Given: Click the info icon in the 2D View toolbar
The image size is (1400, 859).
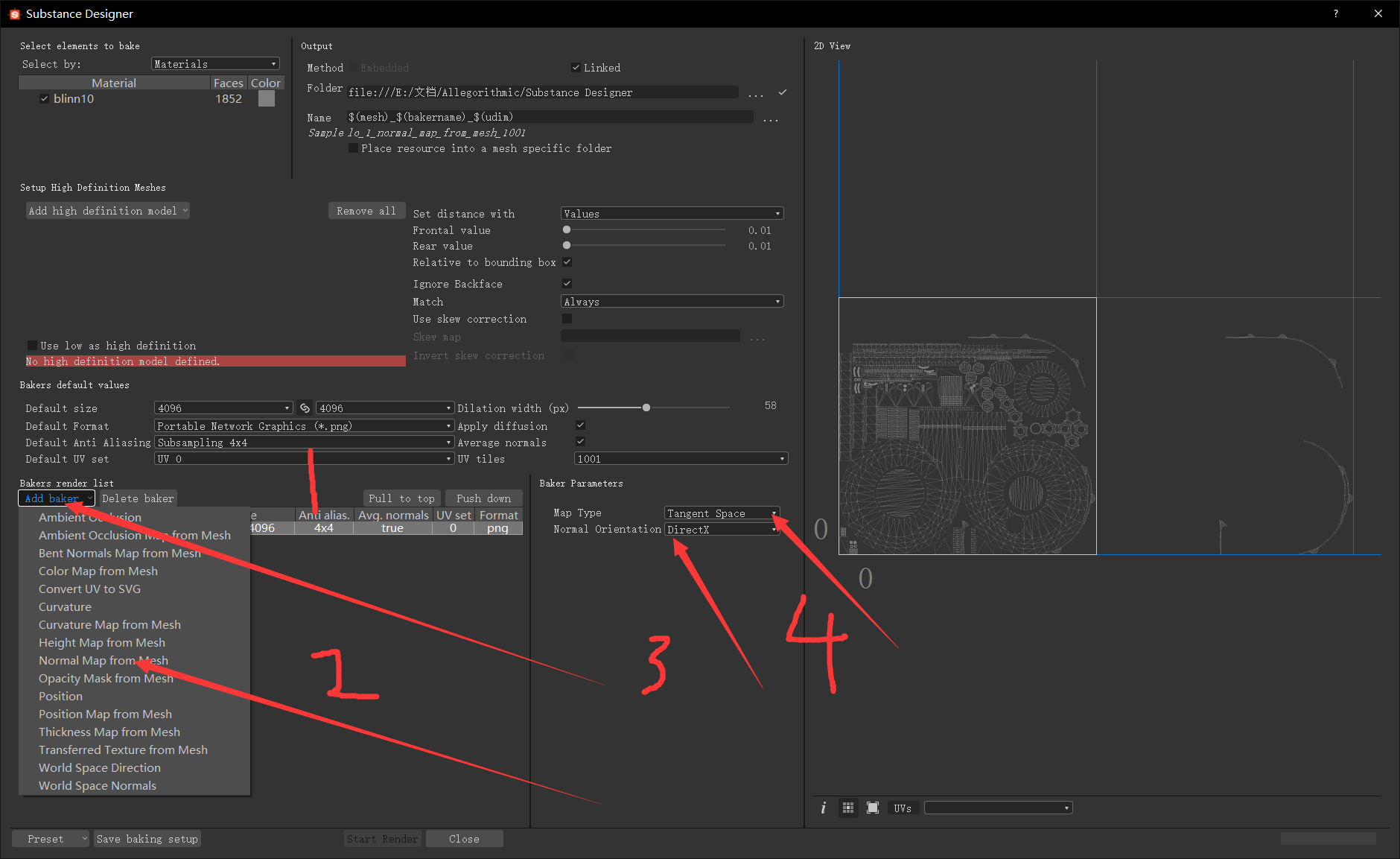Looking at the screenshot, I should pyautogui.click(x=823, y=808).
